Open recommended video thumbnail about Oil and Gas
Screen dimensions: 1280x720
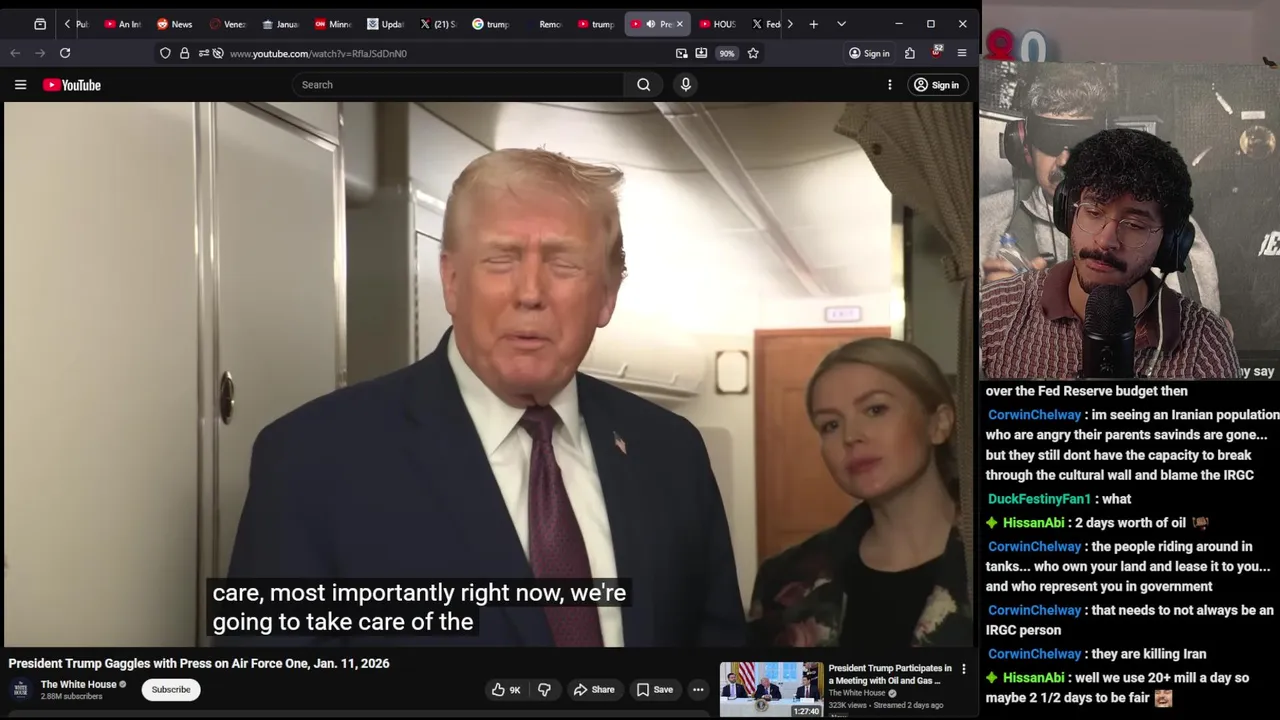point(771,689)
